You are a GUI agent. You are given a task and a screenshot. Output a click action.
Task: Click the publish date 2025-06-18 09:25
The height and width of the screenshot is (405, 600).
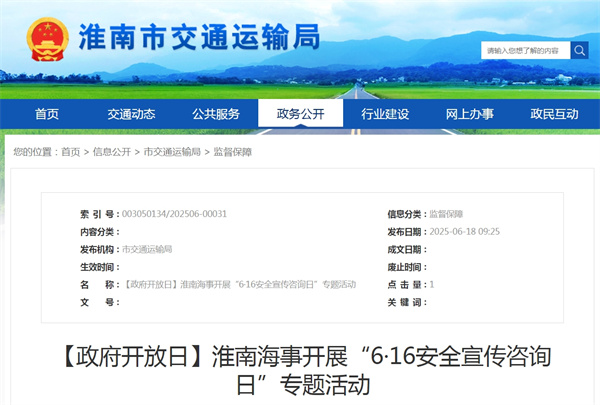[464, 231]
